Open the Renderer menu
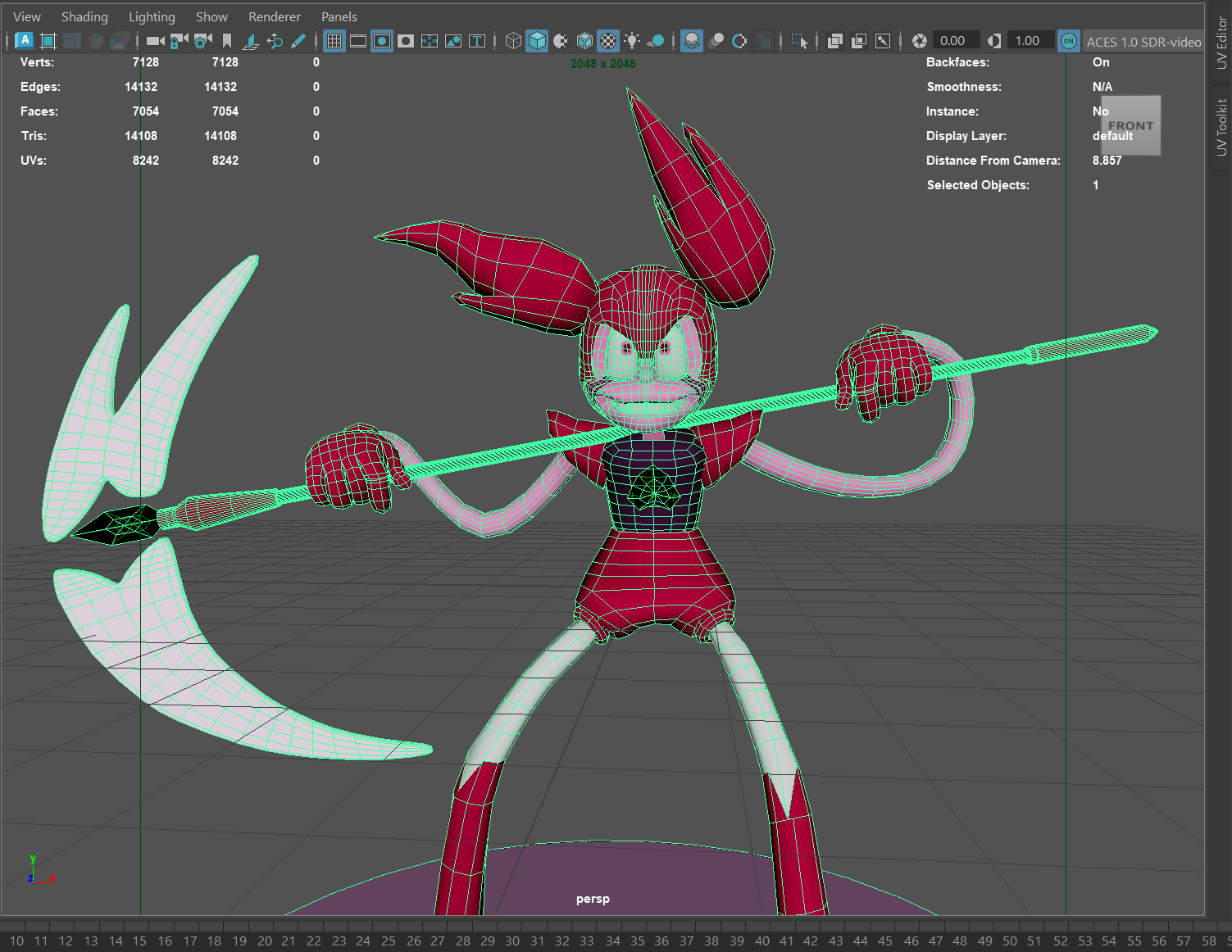 [275, 16]
